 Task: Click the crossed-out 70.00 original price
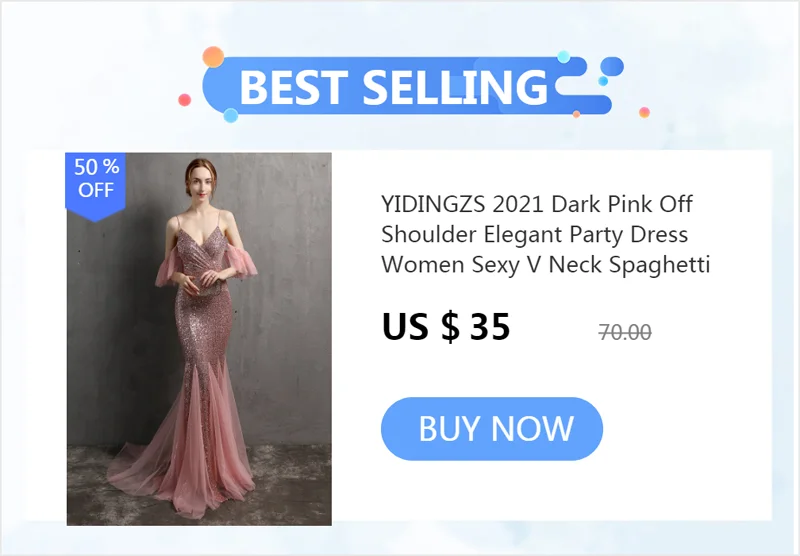pos(625,333)
